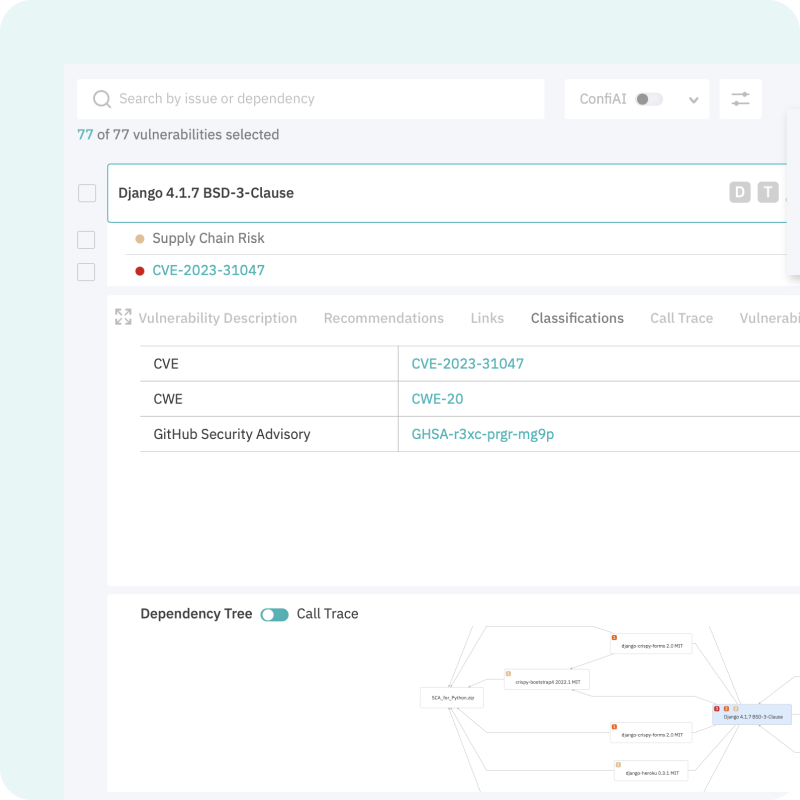Click badge on lower django-crispy-forms node
Viewport: 800px width, 800px height.
614,727
